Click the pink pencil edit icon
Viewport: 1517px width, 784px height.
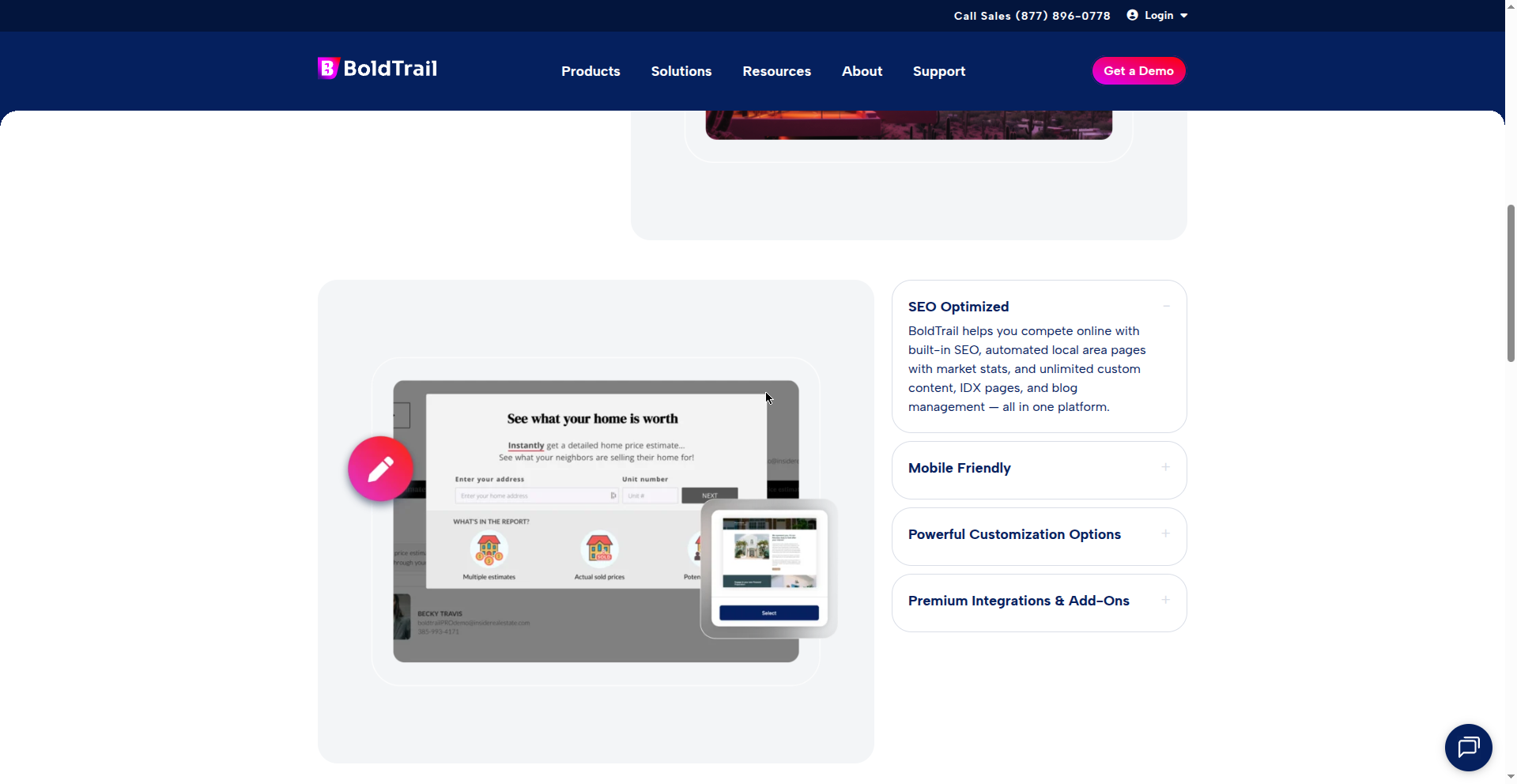(380, 469)
